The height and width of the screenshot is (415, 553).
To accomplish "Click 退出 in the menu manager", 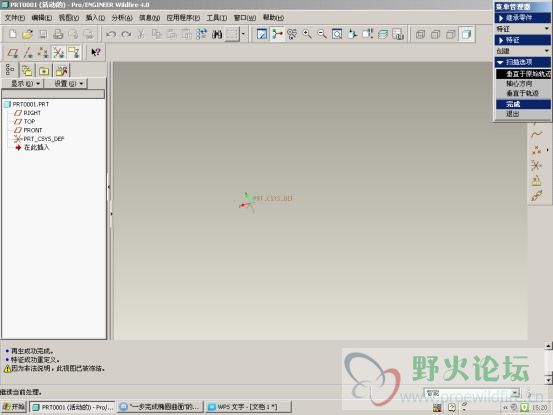I will 523,114.
